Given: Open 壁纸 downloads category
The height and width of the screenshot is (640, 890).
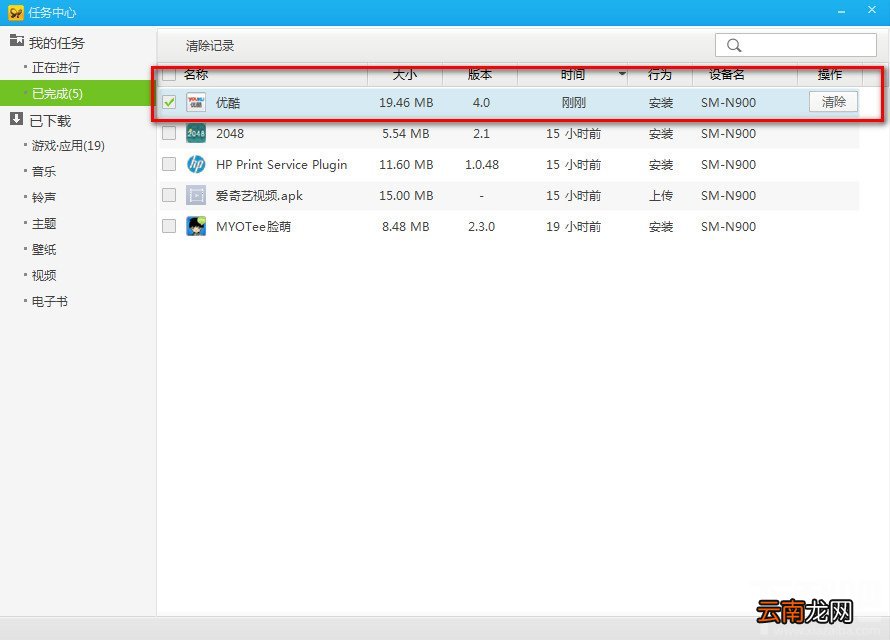Looking at the screenshot, I should click(44, 250).
